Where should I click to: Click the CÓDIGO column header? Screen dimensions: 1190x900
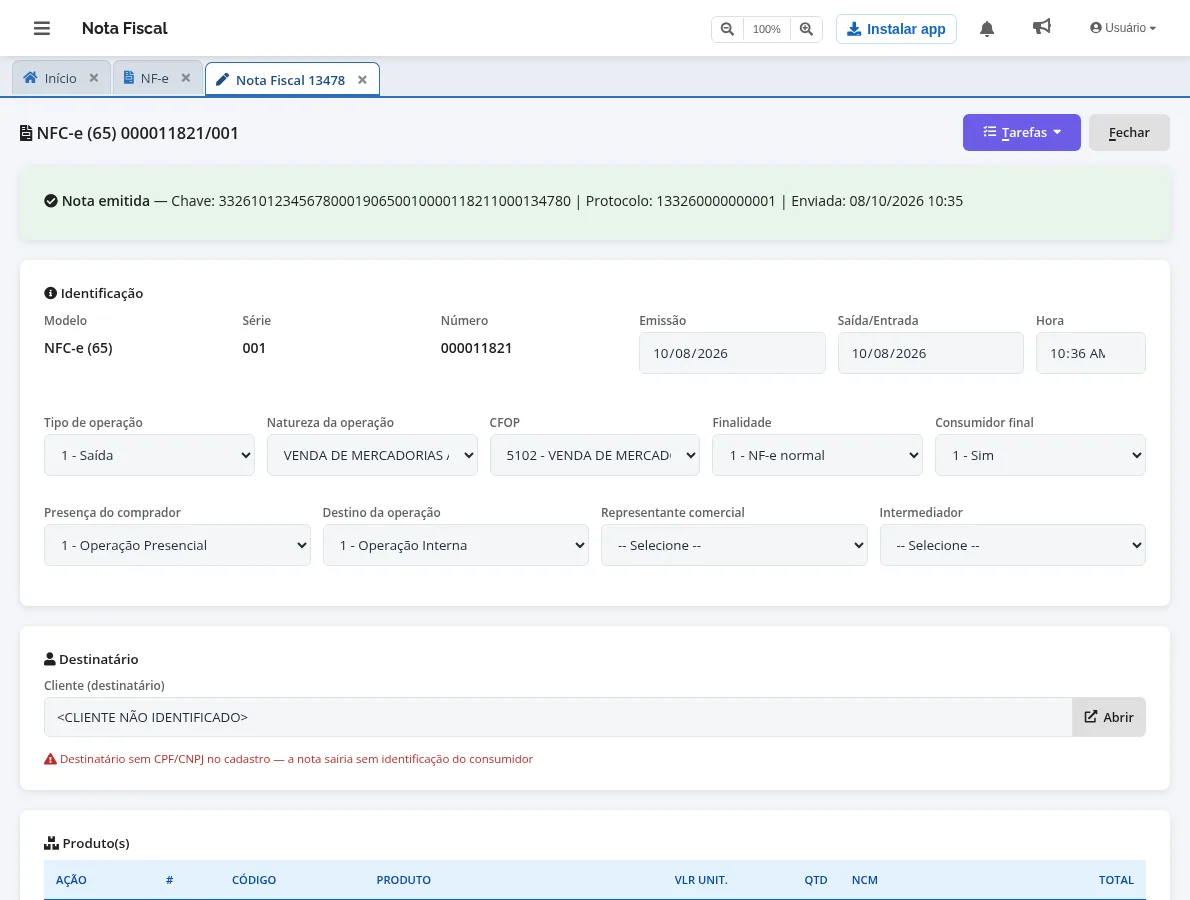(254, 880)
